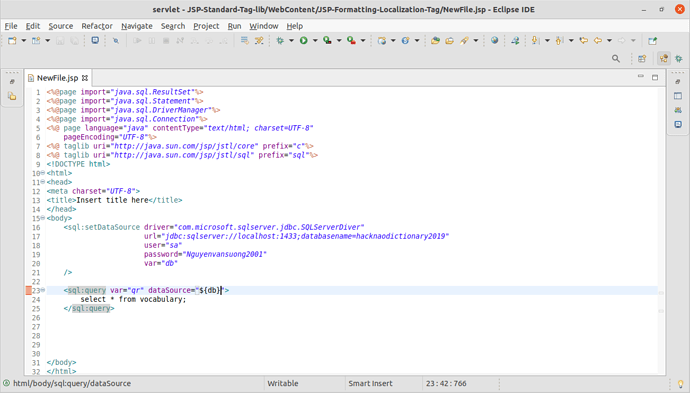Open the Help menu

[x=295, y=26]
